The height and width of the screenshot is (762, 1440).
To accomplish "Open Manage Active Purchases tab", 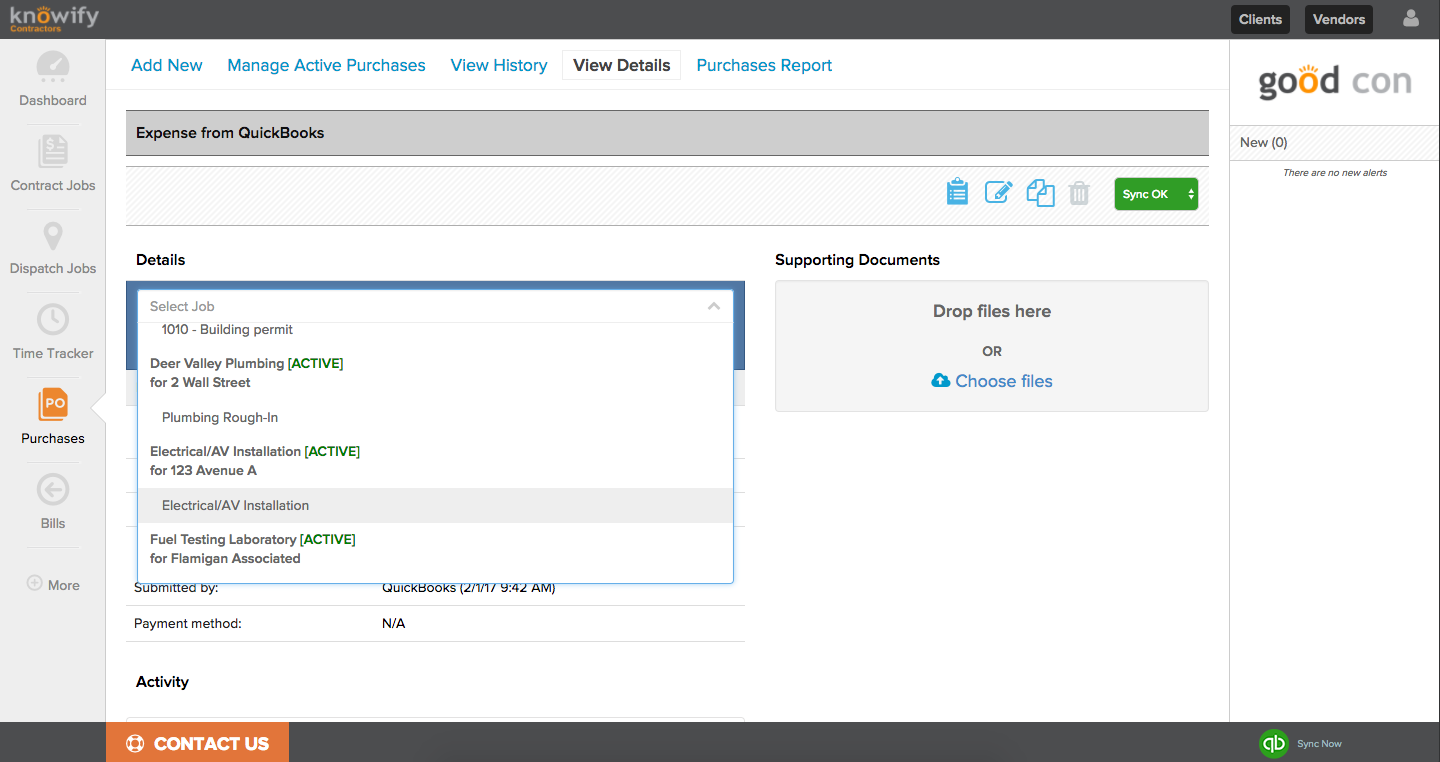I will [x=326, y=65].
